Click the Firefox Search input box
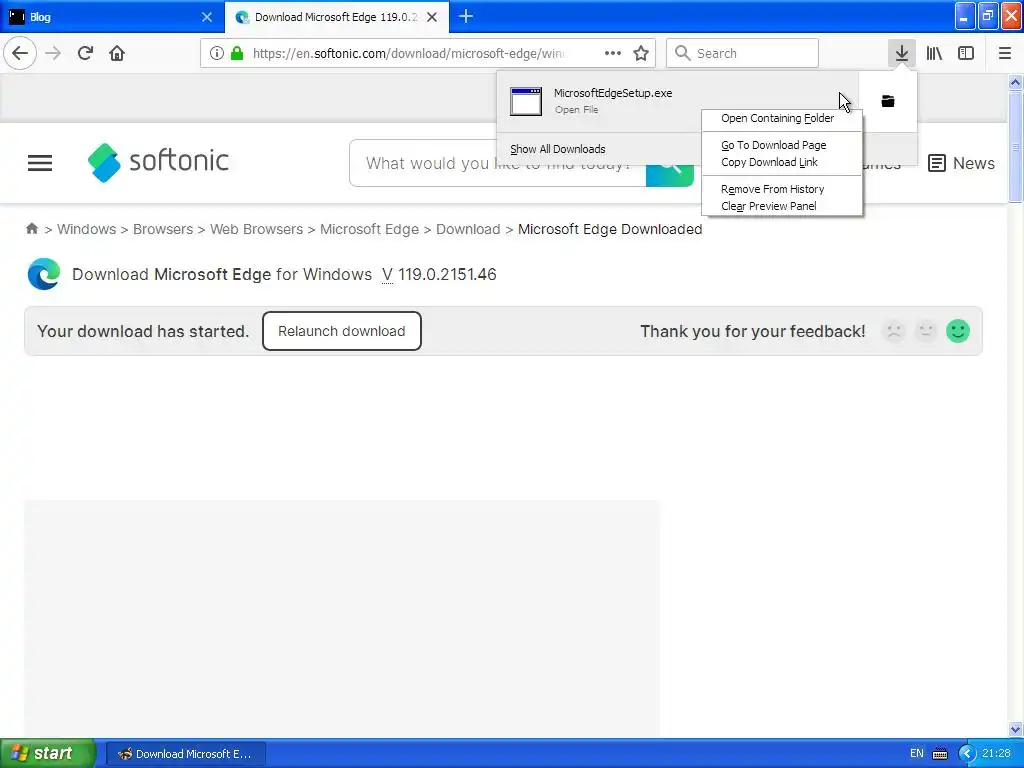This screenshot has width=1024, height=768. 742,53
